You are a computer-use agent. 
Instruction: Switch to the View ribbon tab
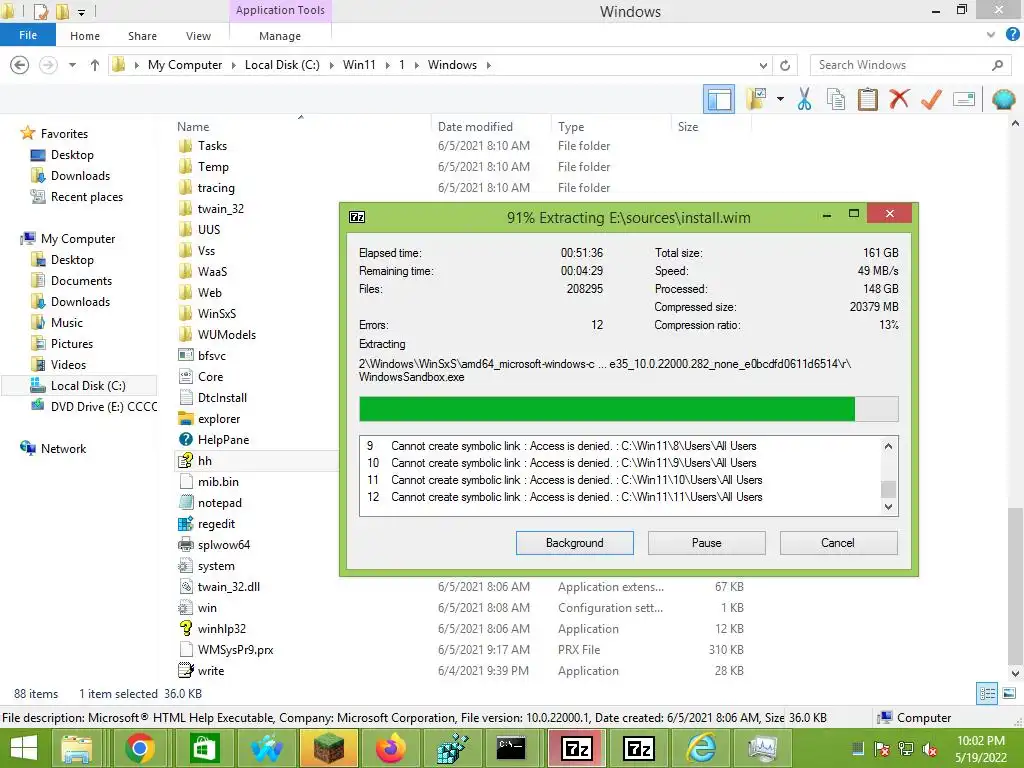tap(199, 36)
